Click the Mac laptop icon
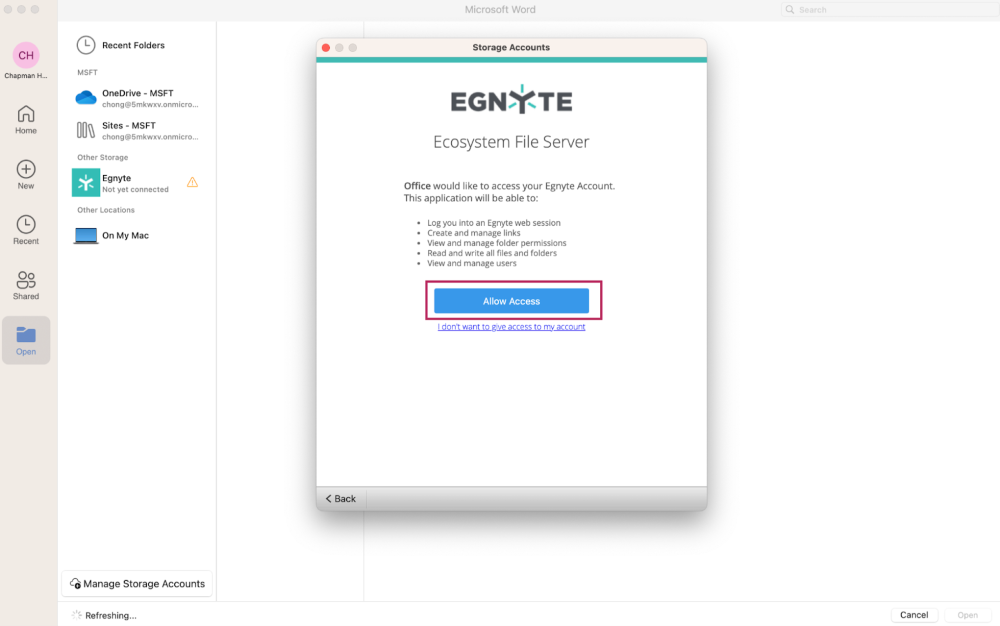This screenshot has width=1000, height=626. tap(86, 236)
